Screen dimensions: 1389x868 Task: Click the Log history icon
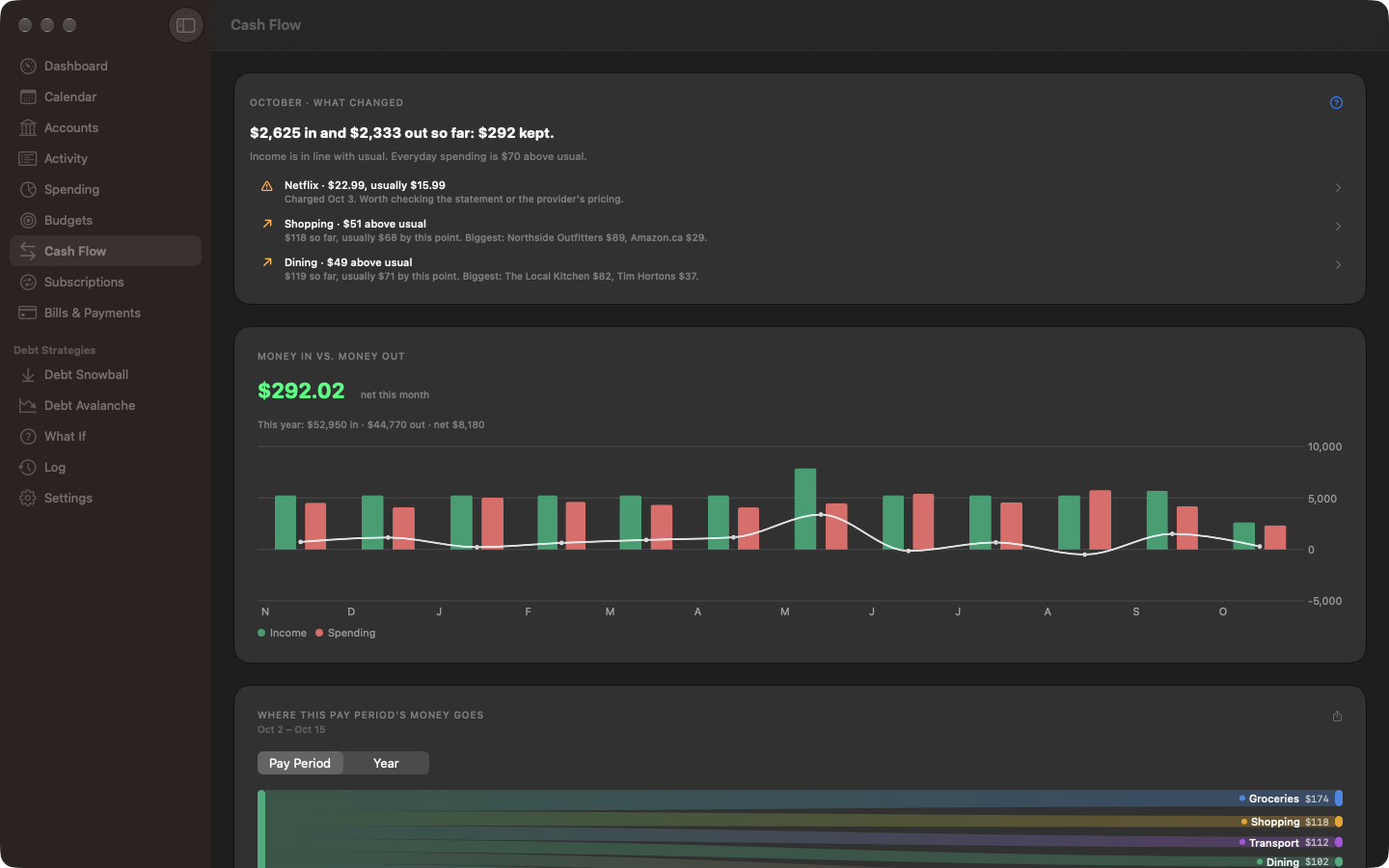pos(28,467)
